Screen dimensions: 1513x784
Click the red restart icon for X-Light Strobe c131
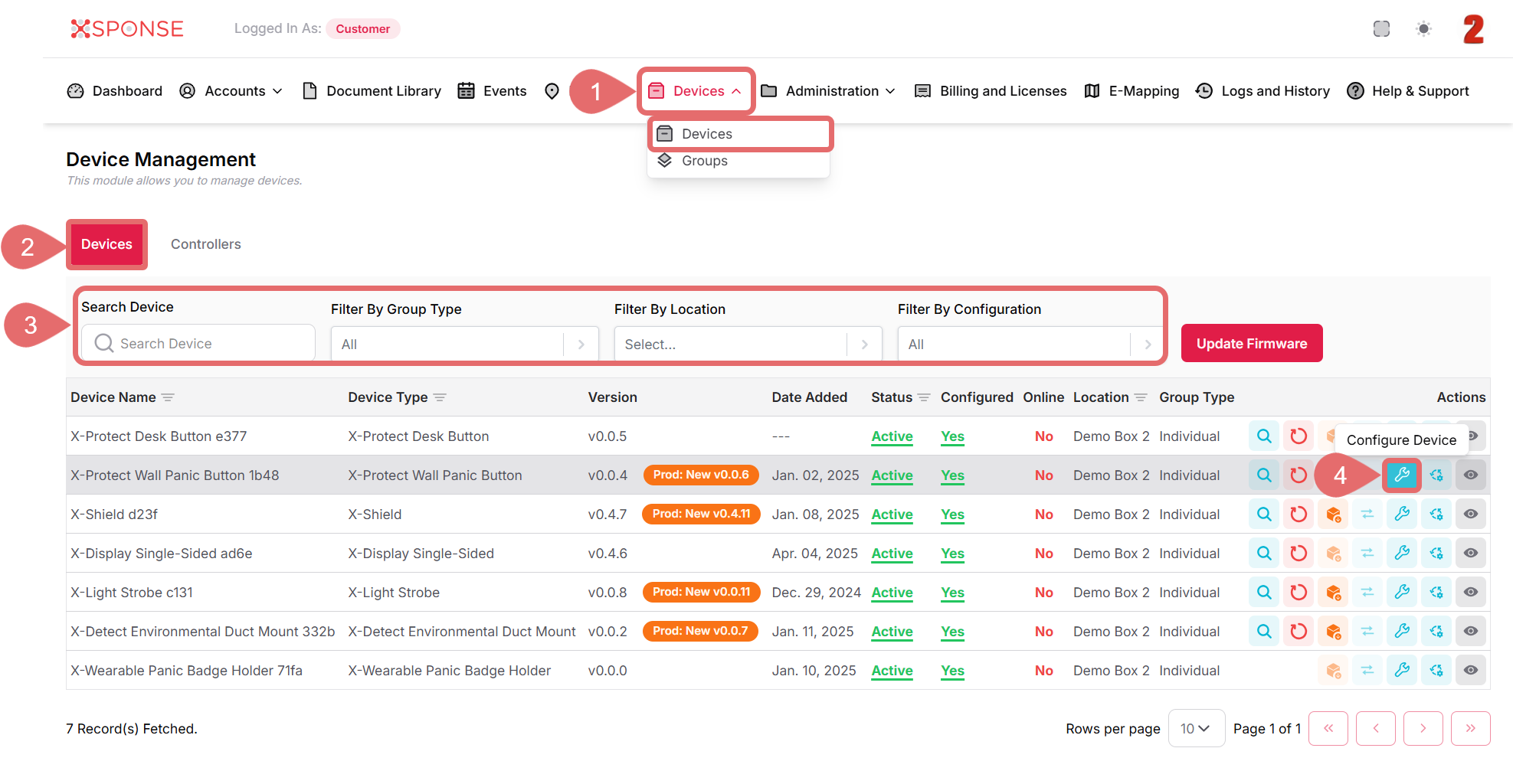click(1298, 592)
